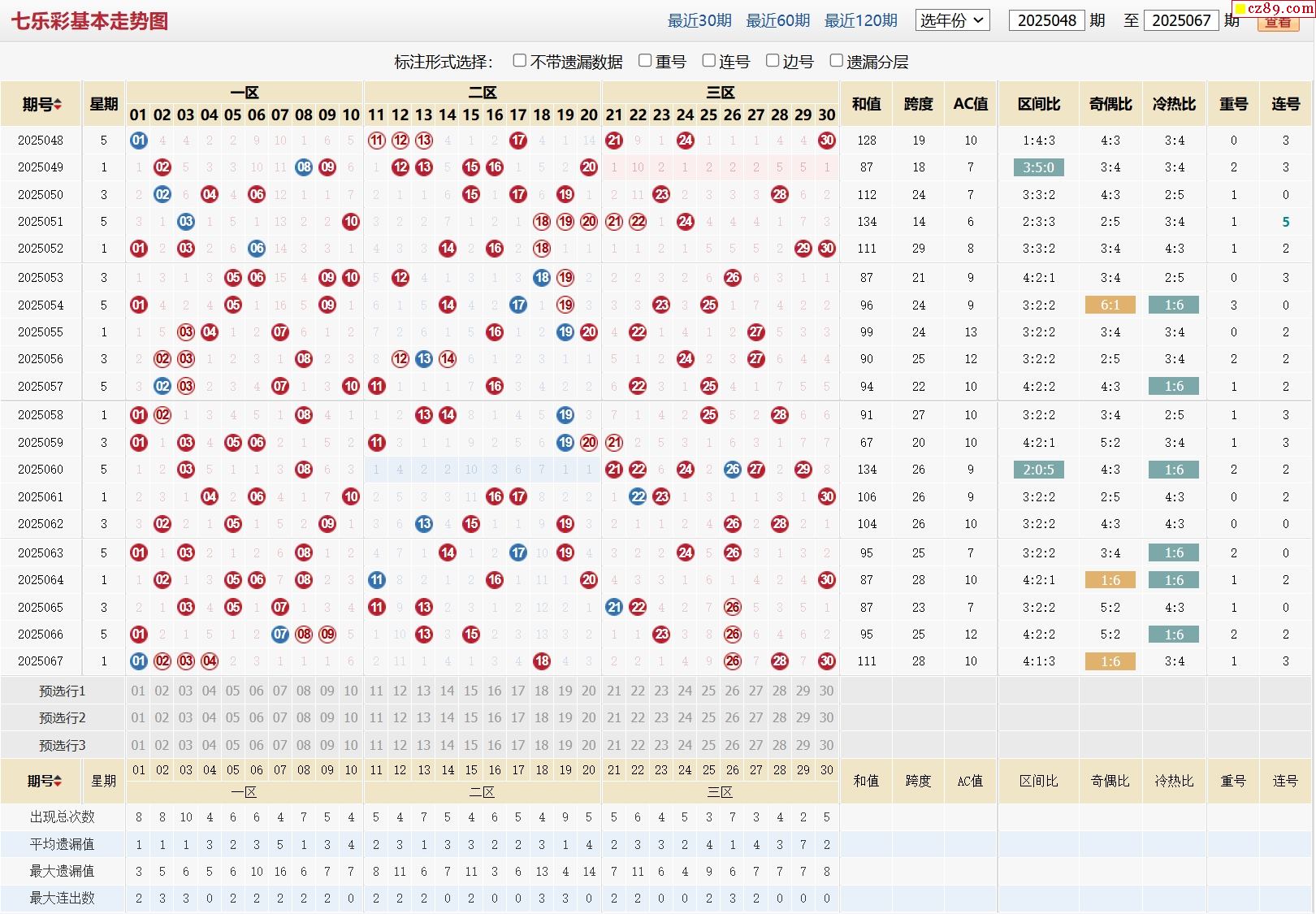1316x914 pixels.
Task: Click the 查看 button at top right
Action: click(1278, 22)
